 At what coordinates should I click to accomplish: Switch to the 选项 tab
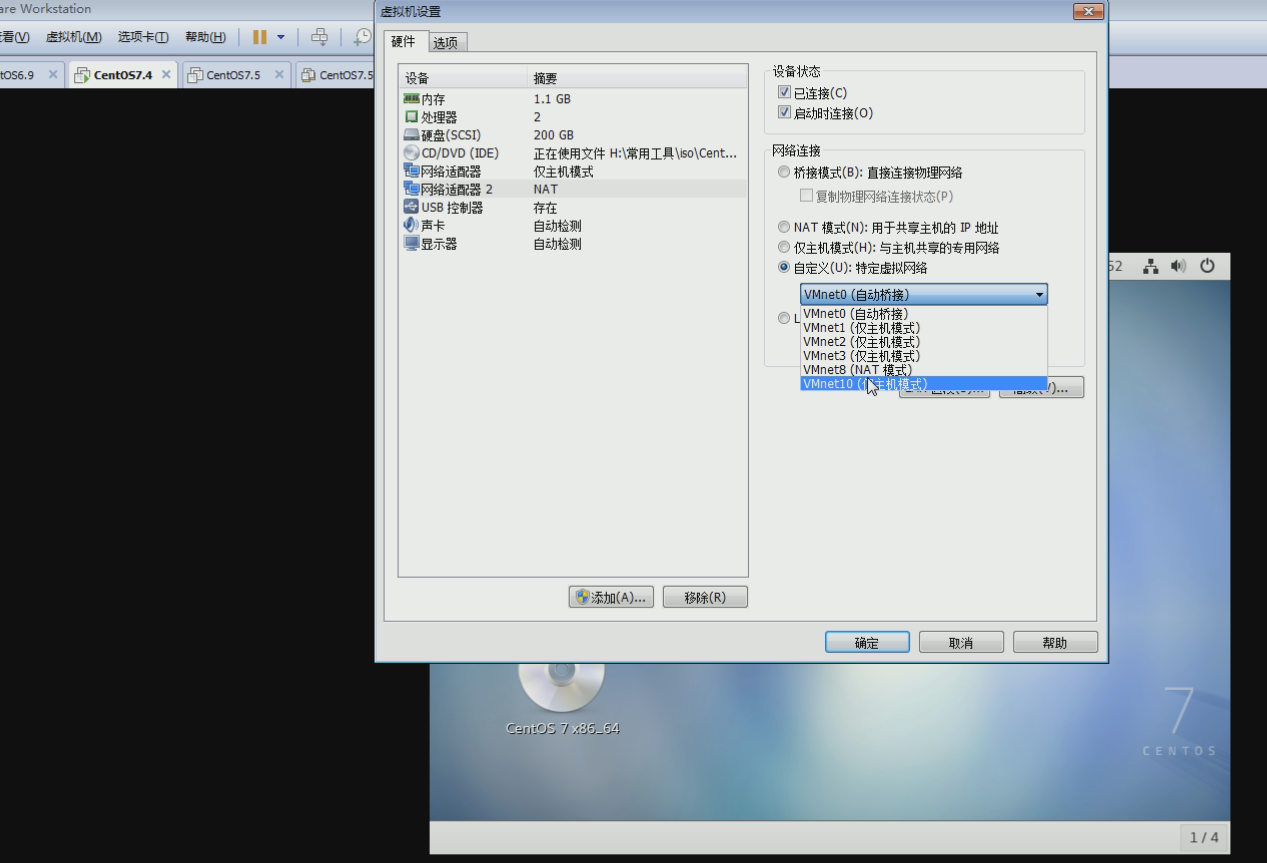point(445,43)
